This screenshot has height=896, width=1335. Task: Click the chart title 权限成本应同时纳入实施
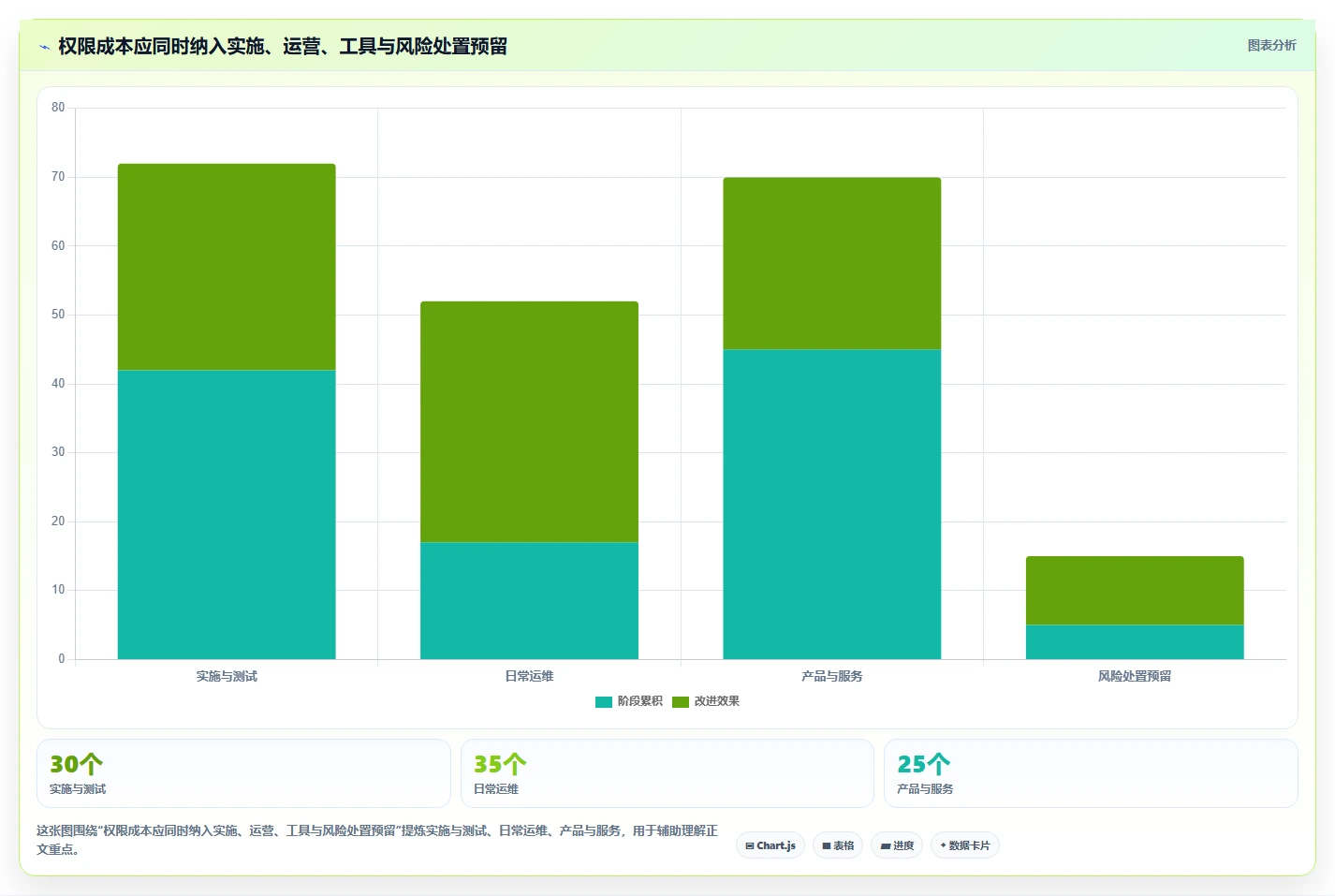coord(283,47)
